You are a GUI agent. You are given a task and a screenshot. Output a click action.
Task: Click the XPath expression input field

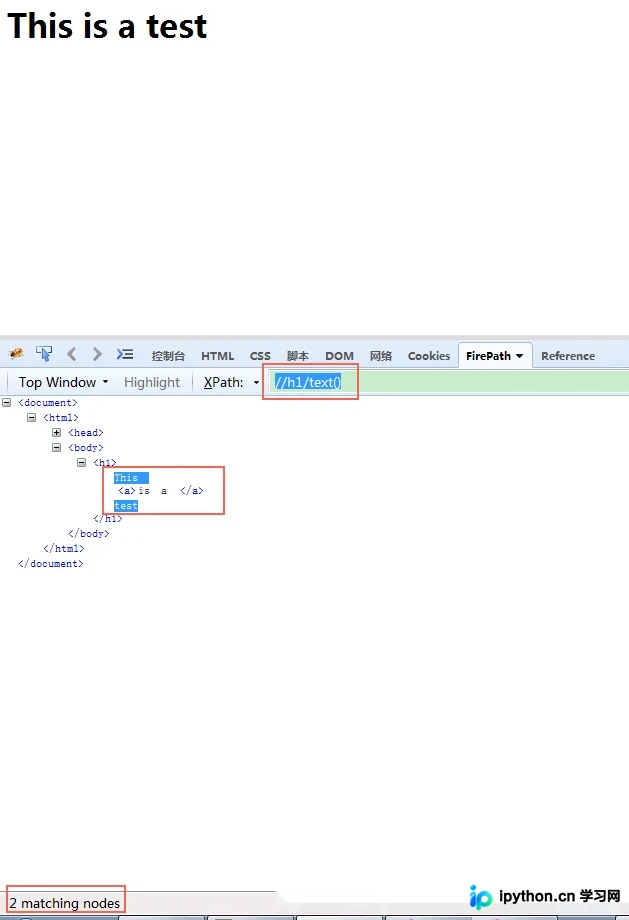449,382
